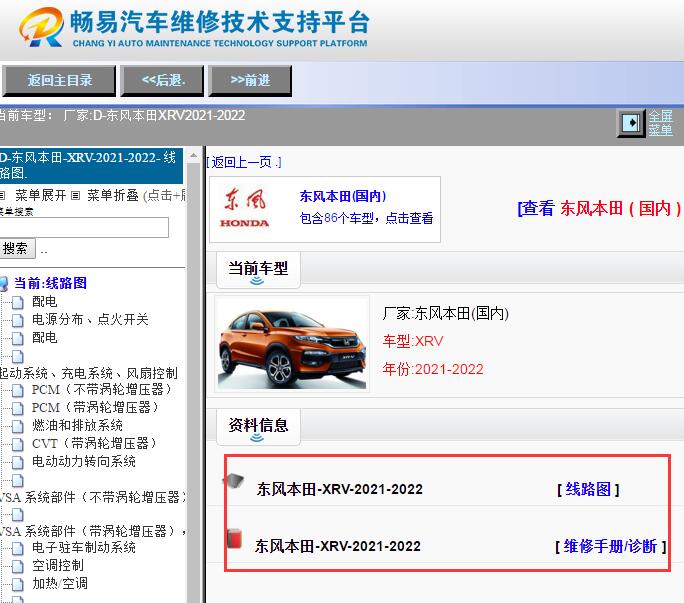This screenshot has height=603, width=684.
Task: Open the 当前车型 tab
Action: [x=258, y=268]
